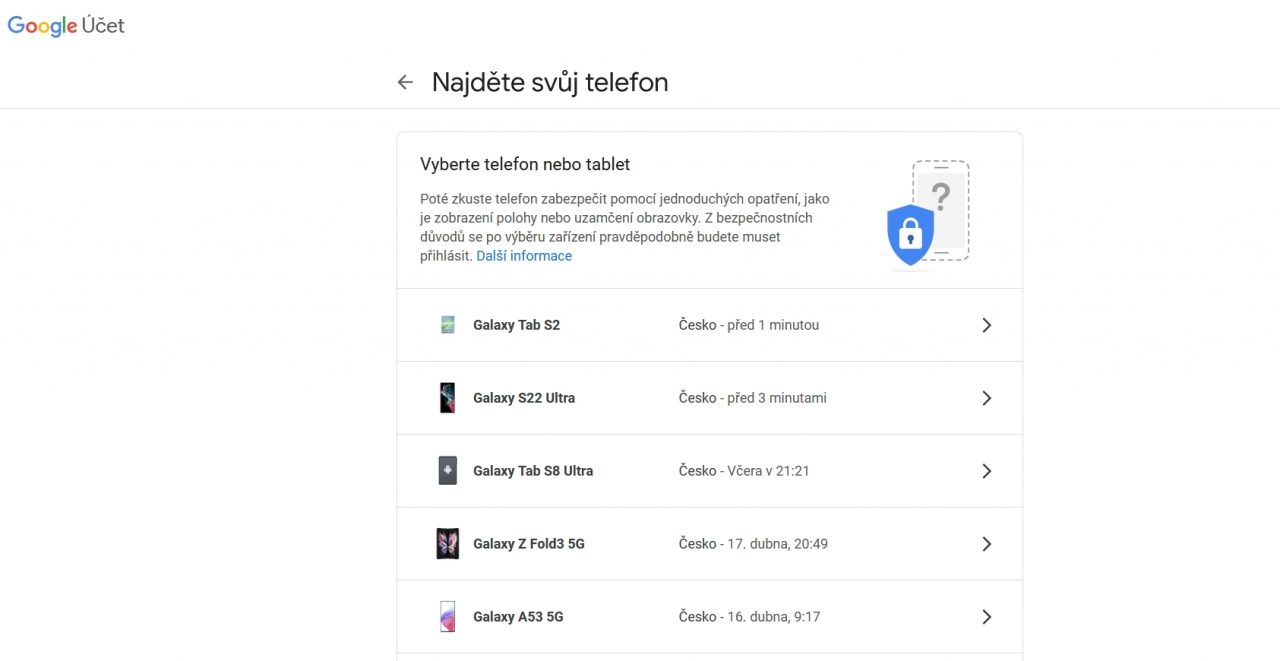Select the Galaxy S22 Ultra device name
The image size is (1280, 661).
(x=524, y=398)
